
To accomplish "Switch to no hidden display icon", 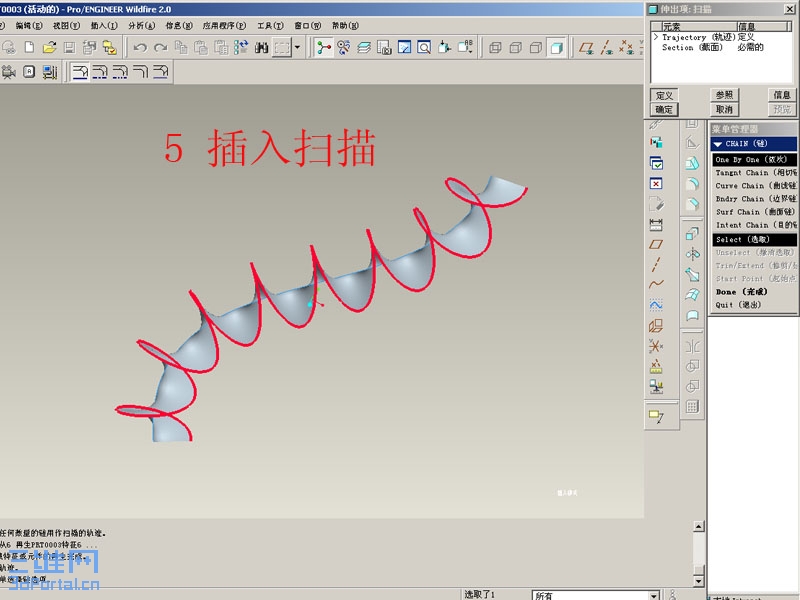I will tap(535, 47).
